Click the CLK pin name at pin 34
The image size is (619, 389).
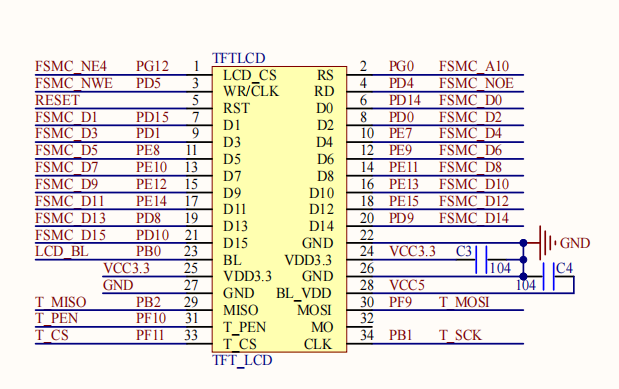[318, 344]
